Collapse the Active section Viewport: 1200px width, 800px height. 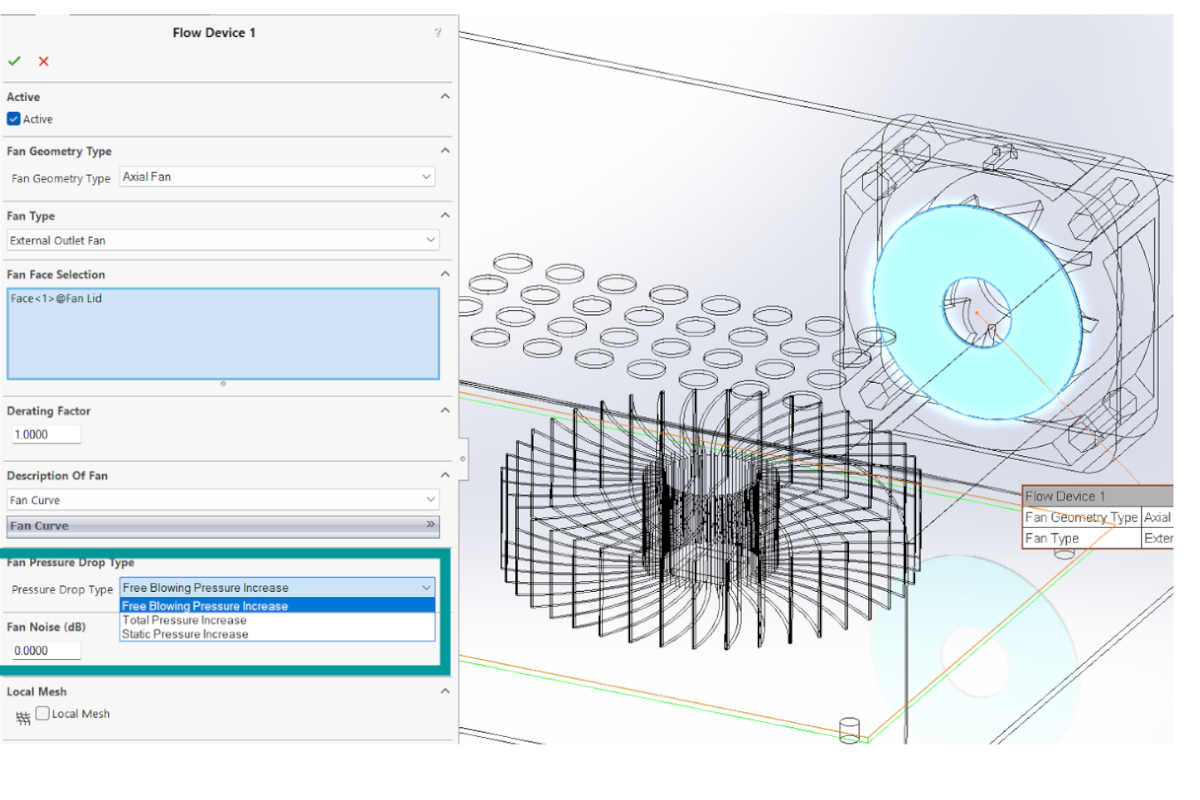click(445, 96)
